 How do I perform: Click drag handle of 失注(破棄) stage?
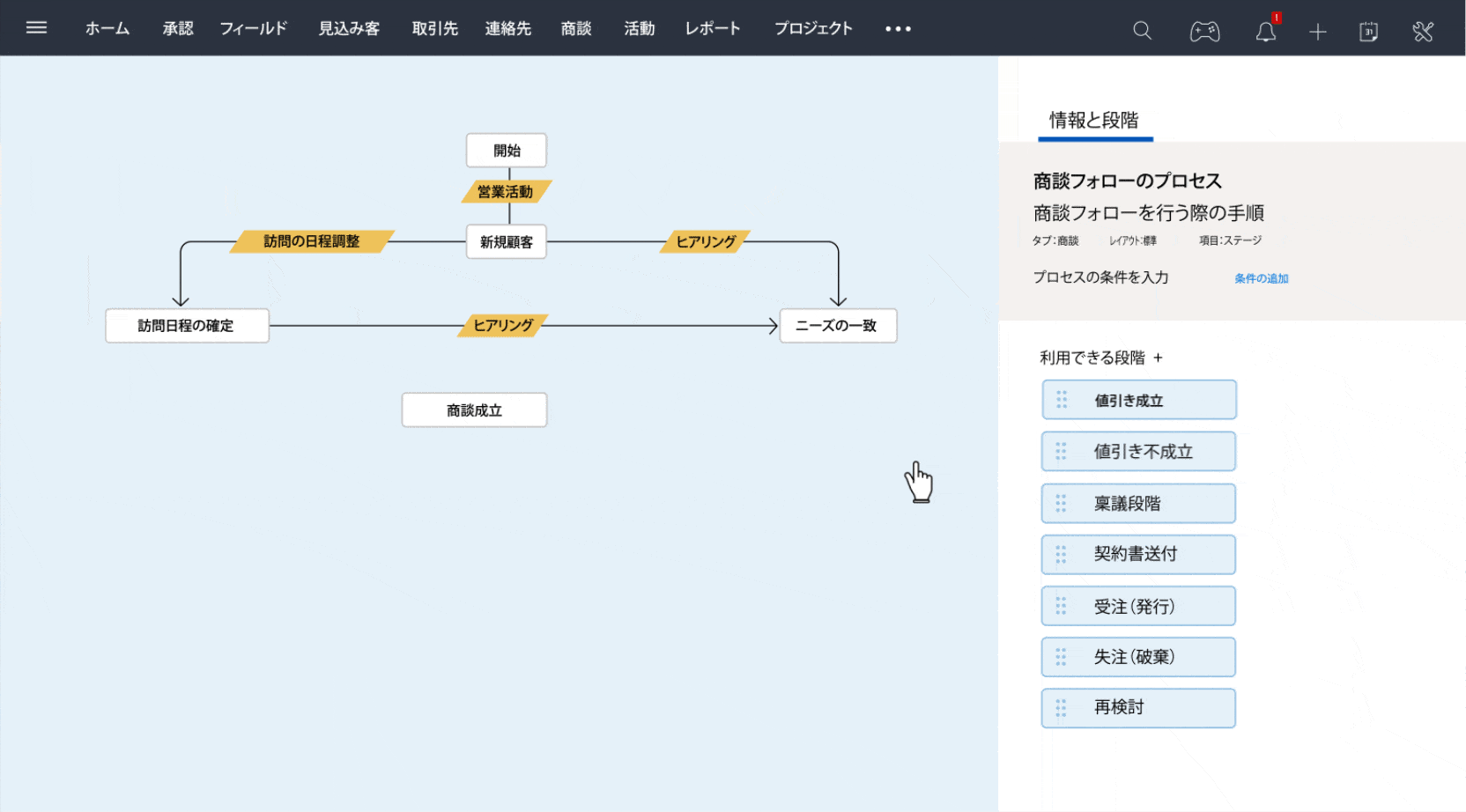(1062, 657)
